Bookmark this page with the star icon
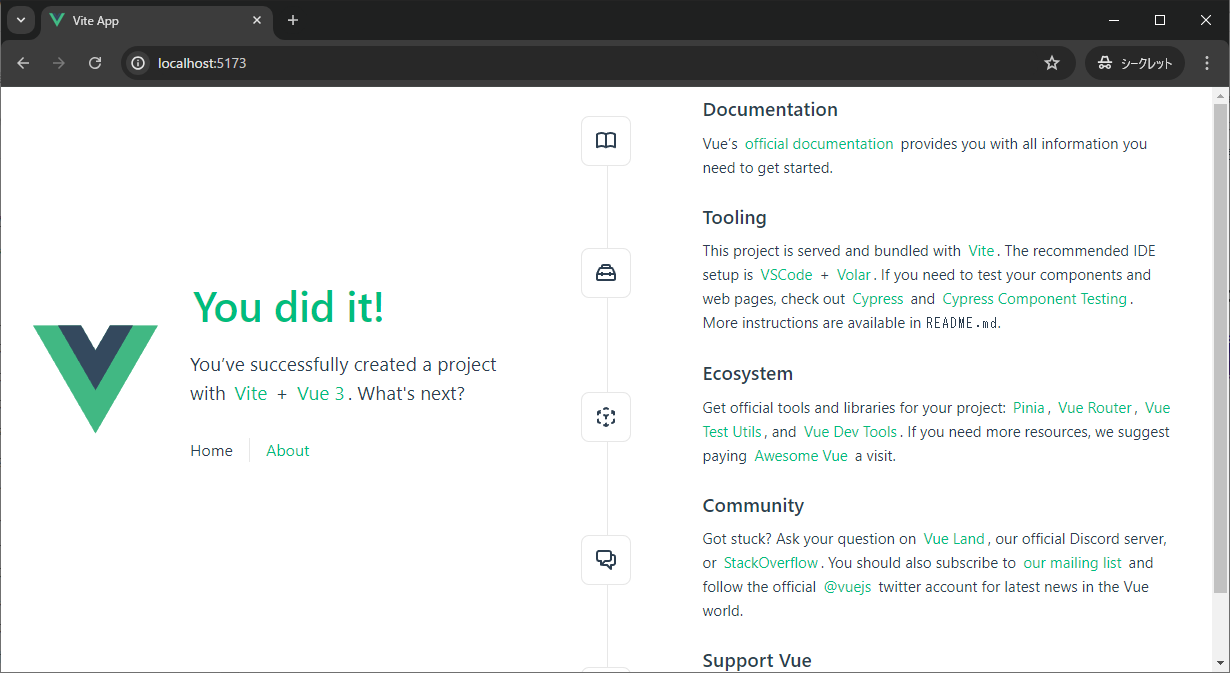This screenshot has width=1230, height=673. tap(1052, 63)
